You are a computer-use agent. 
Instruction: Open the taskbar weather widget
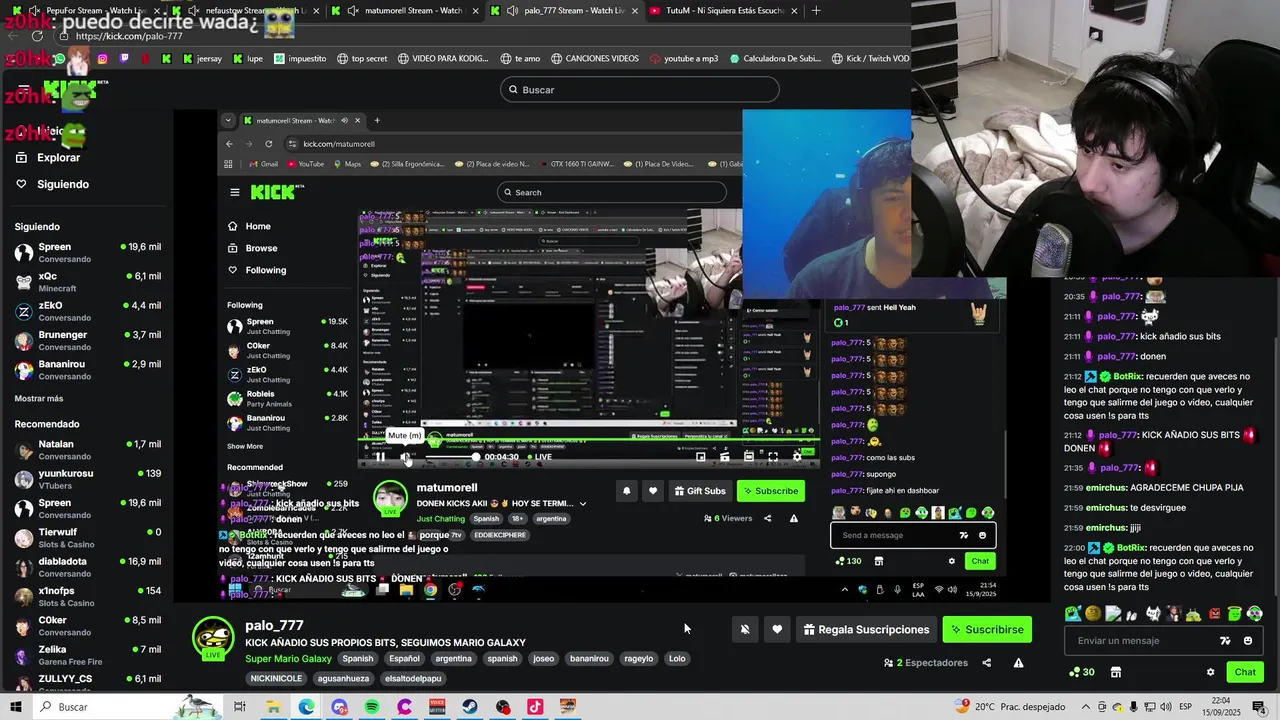(x=1010, y=707)
